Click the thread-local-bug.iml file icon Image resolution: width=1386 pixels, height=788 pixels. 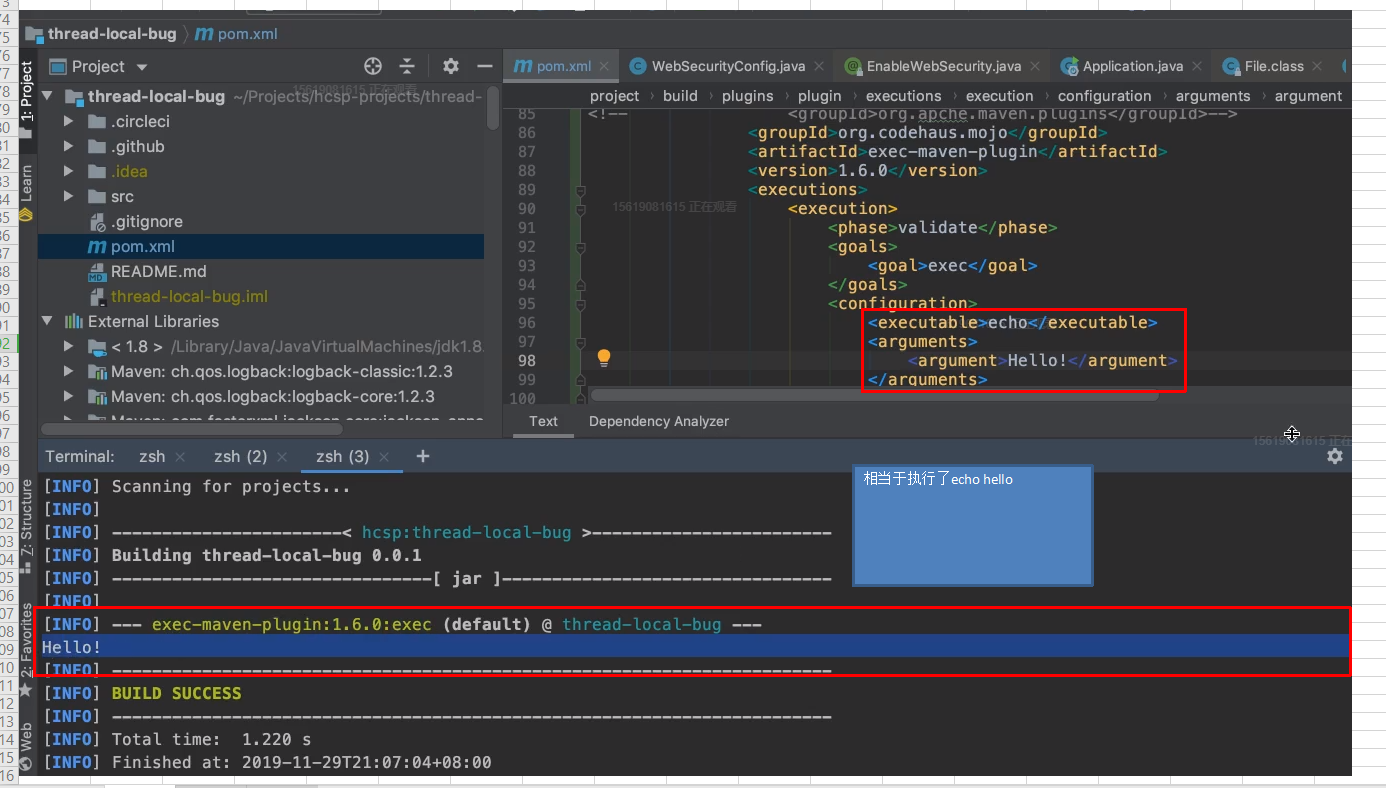97,296
